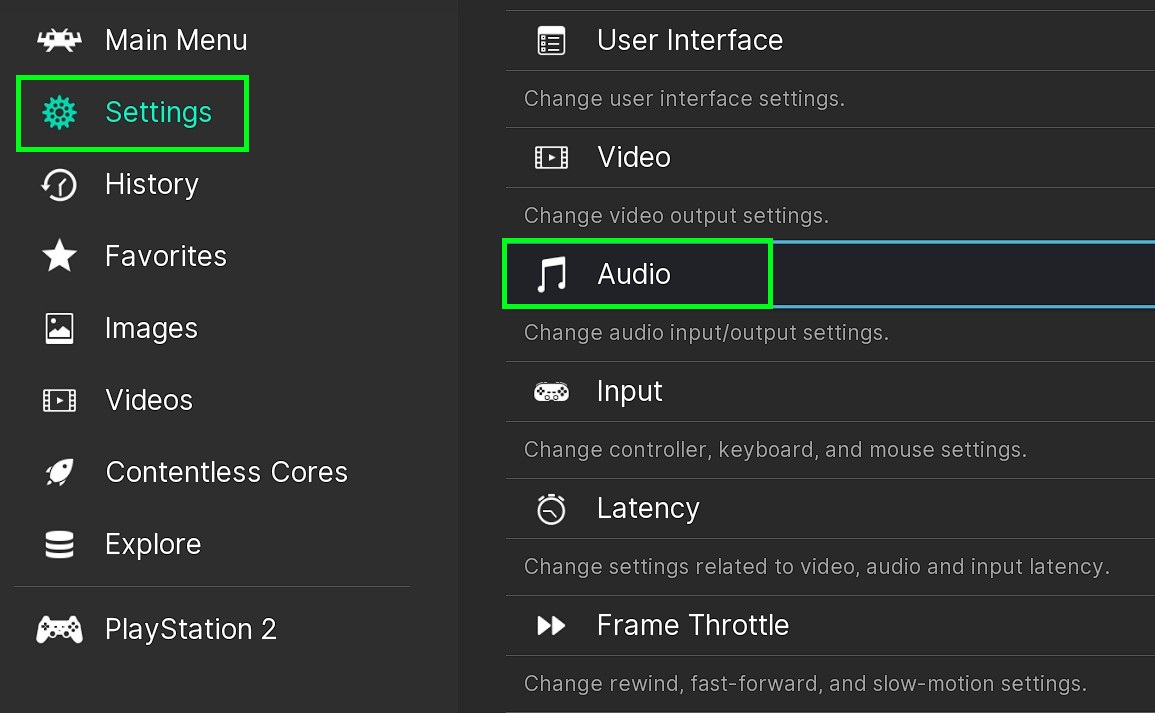Viewport: 1155px width, 713px height.
Task: Go to Input settings
Action: tap(630, 391)
